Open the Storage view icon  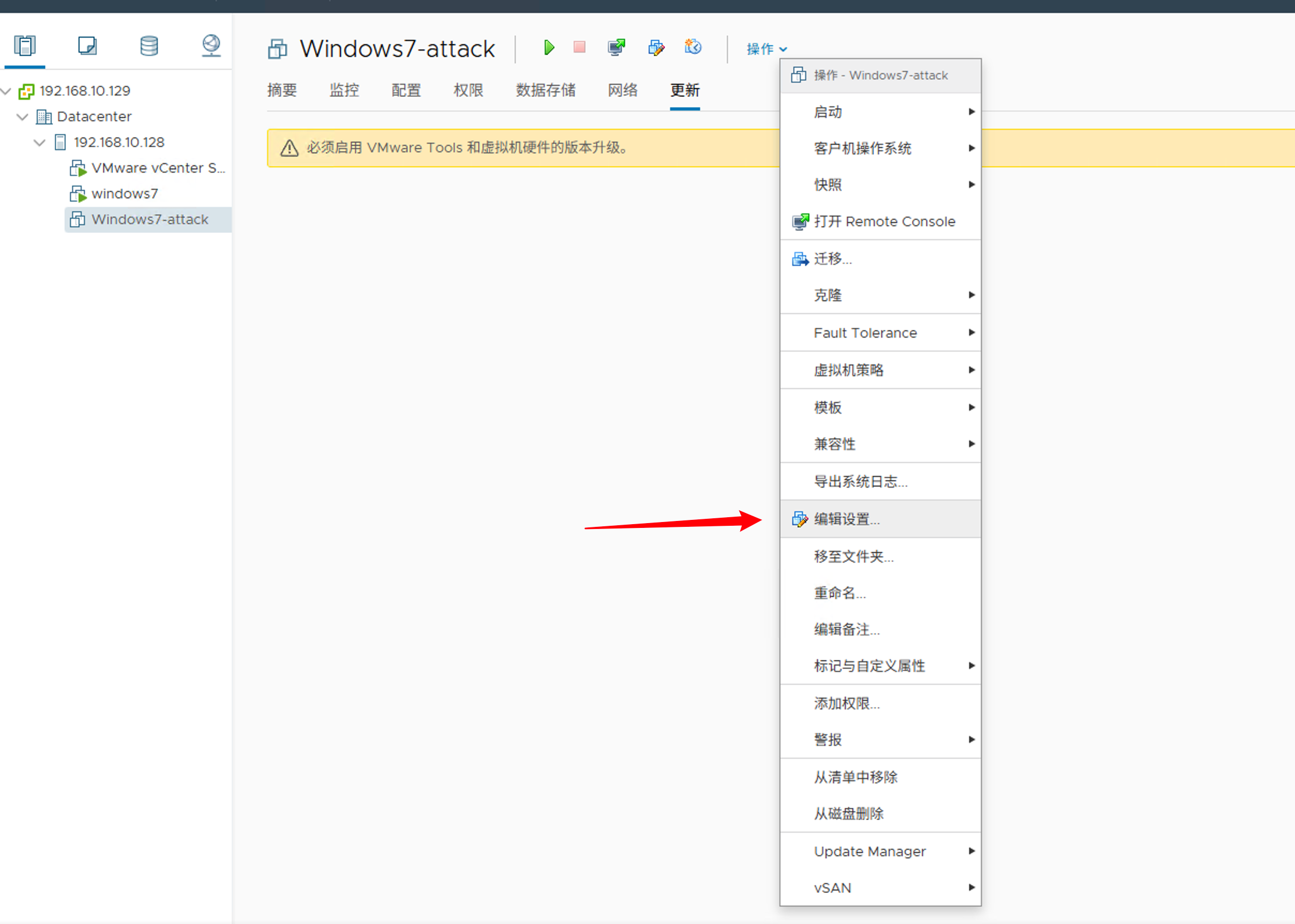click(149, 46)
